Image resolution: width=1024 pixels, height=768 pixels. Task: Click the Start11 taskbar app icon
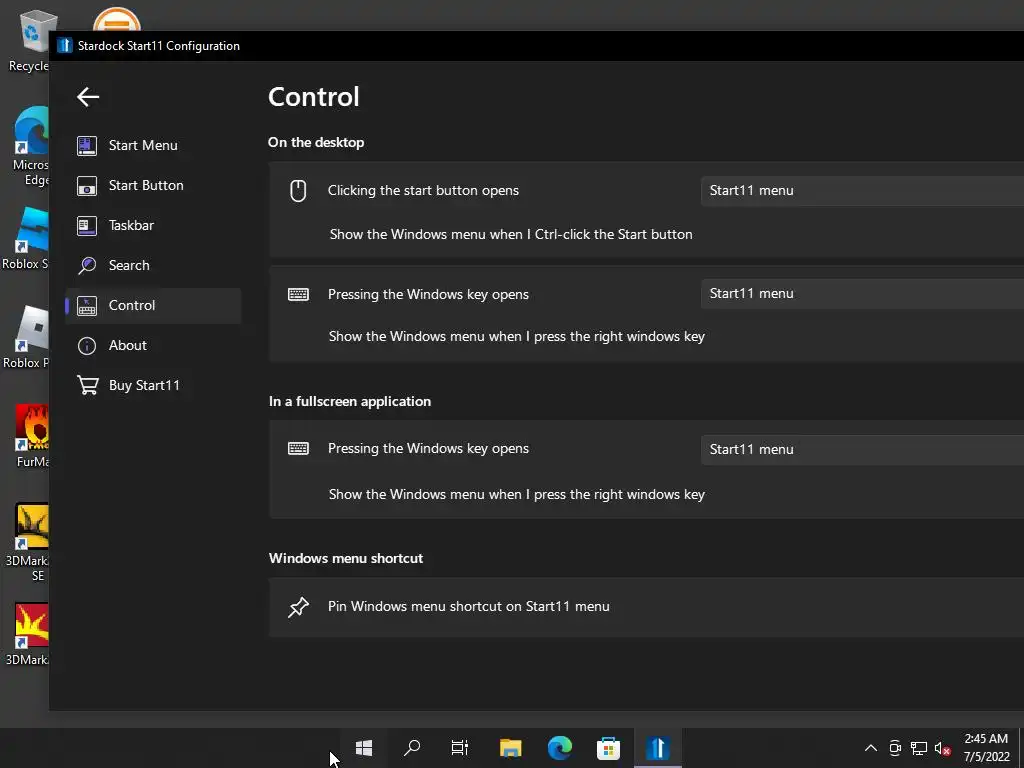click(x=658, y=748)
